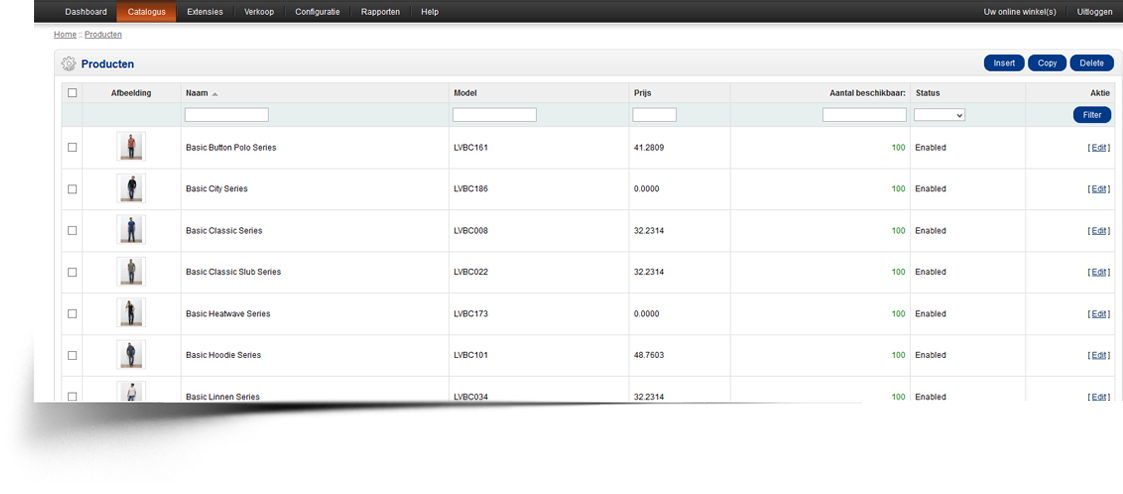
Task: Sort by the Model column header
Action: click(466, 93)
